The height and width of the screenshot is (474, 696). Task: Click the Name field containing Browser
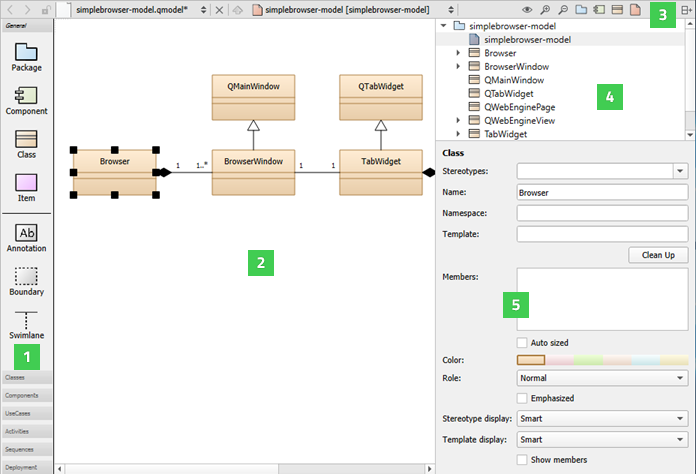pyautogui.click(x=602, y=192)
